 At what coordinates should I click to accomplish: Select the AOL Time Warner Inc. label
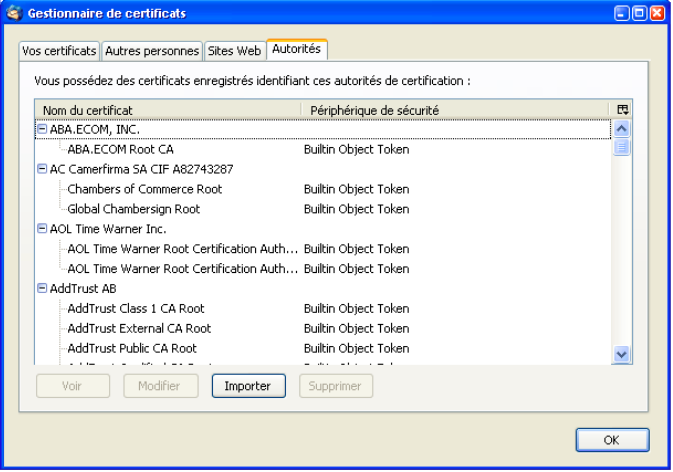click(x=108, y=229)
